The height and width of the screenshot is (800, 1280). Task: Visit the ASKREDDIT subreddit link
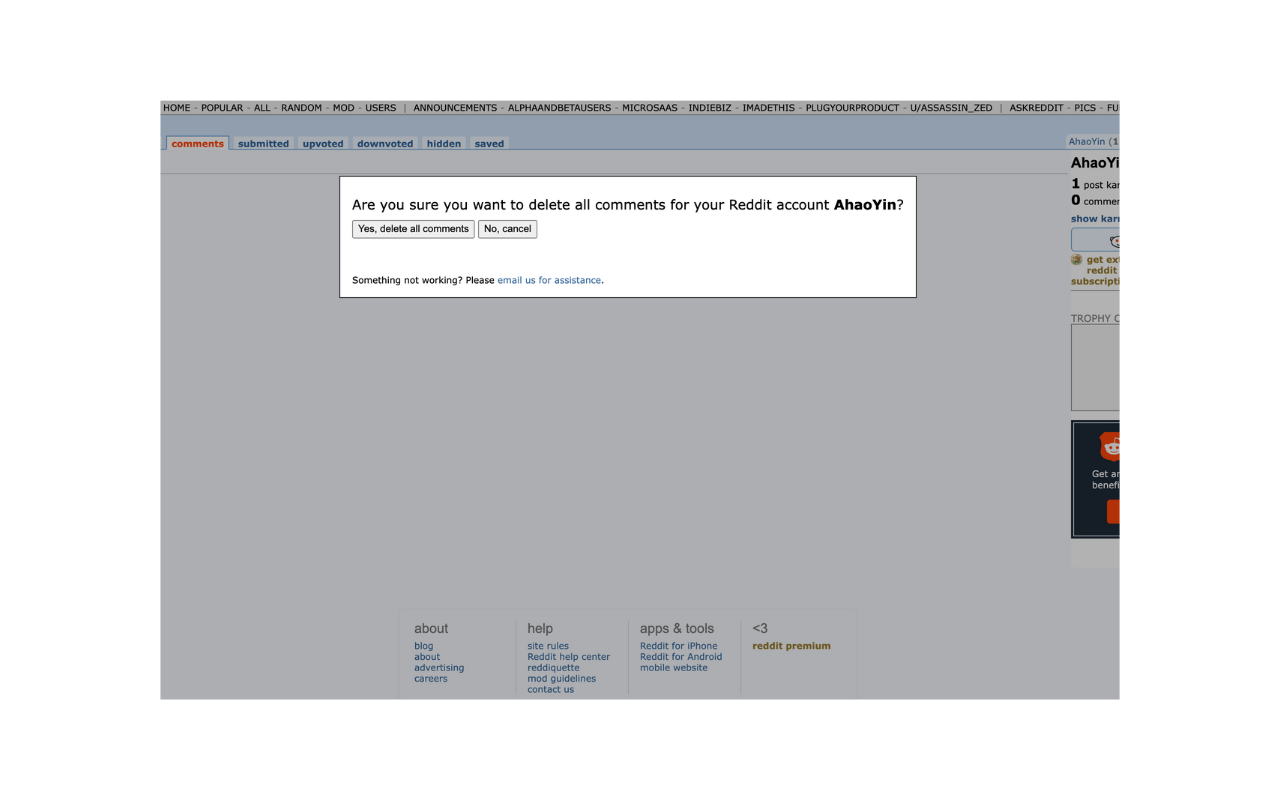(x=1037, y=108)
